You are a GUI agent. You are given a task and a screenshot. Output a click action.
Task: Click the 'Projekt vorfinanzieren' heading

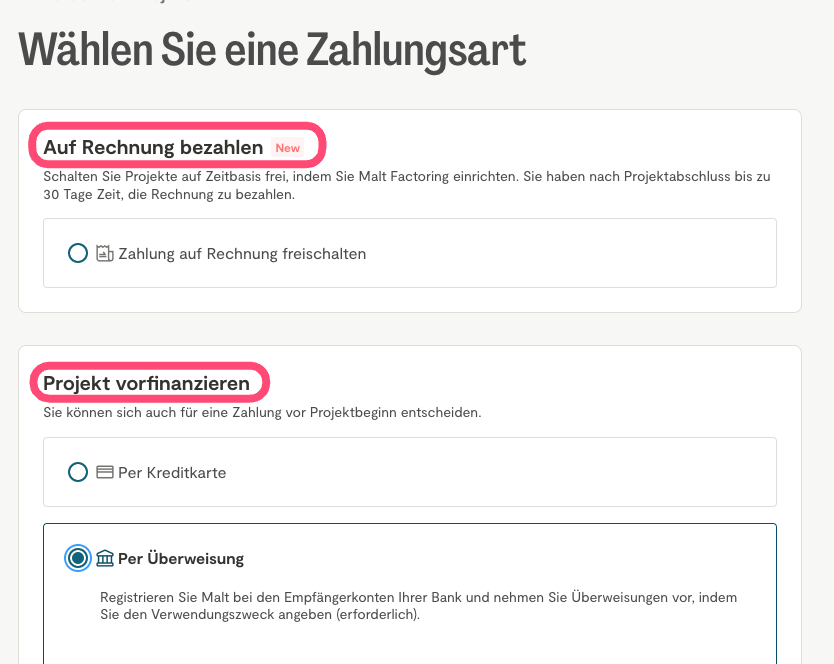[146, 383]
